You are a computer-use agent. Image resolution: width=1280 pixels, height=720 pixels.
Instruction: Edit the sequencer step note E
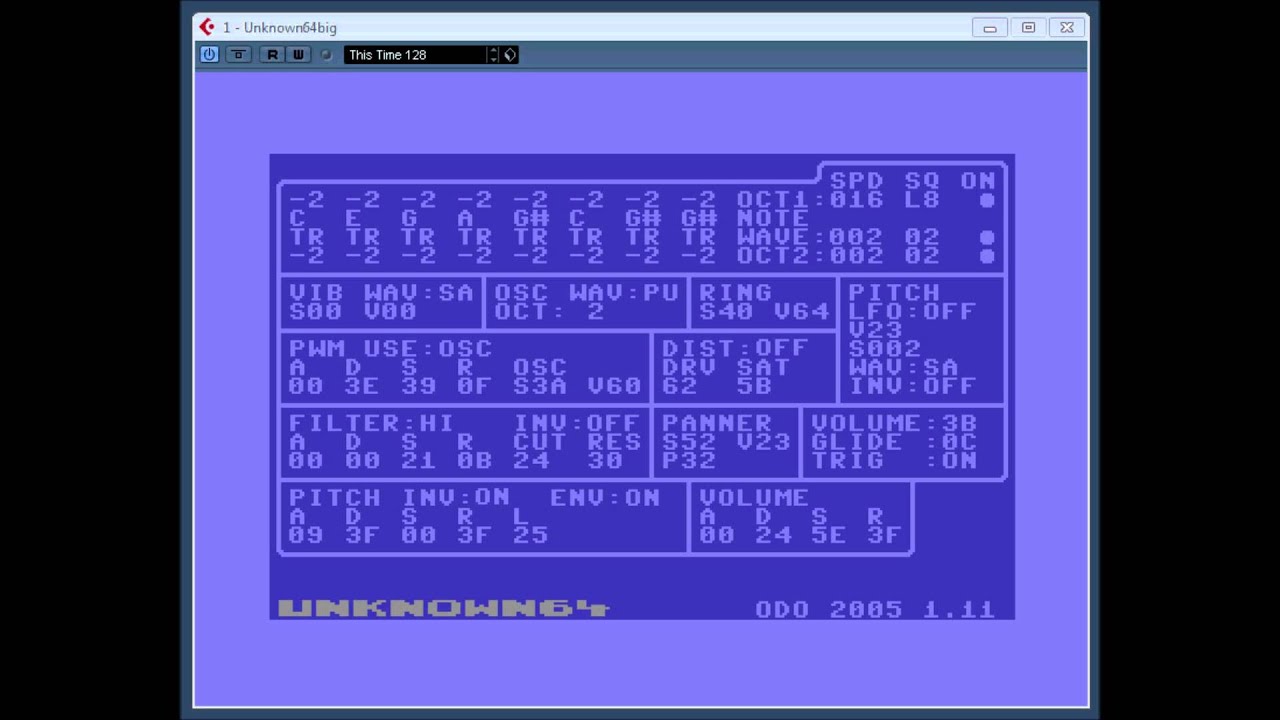click(x=353, y=219)
